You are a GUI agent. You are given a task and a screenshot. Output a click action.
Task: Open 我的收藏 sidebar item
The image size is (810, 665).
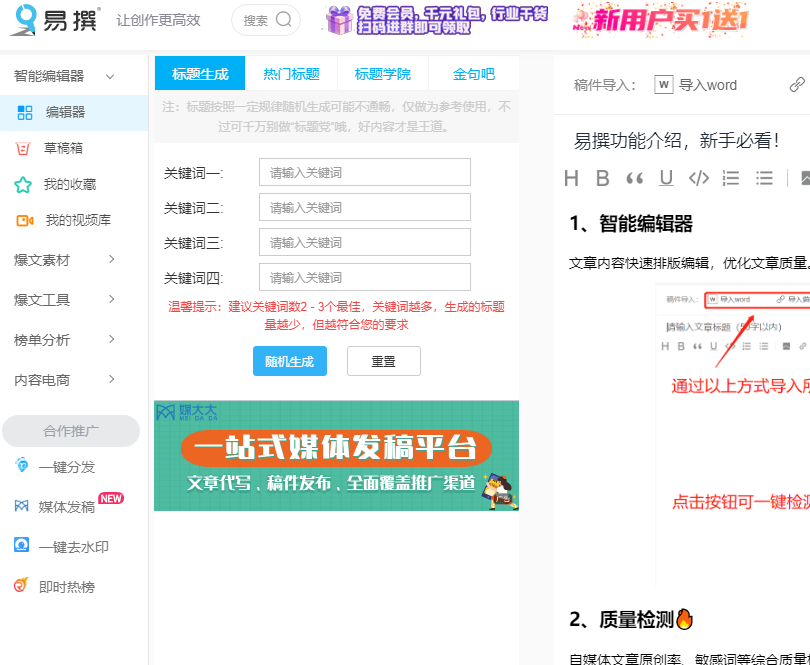[x=74, y=184]
